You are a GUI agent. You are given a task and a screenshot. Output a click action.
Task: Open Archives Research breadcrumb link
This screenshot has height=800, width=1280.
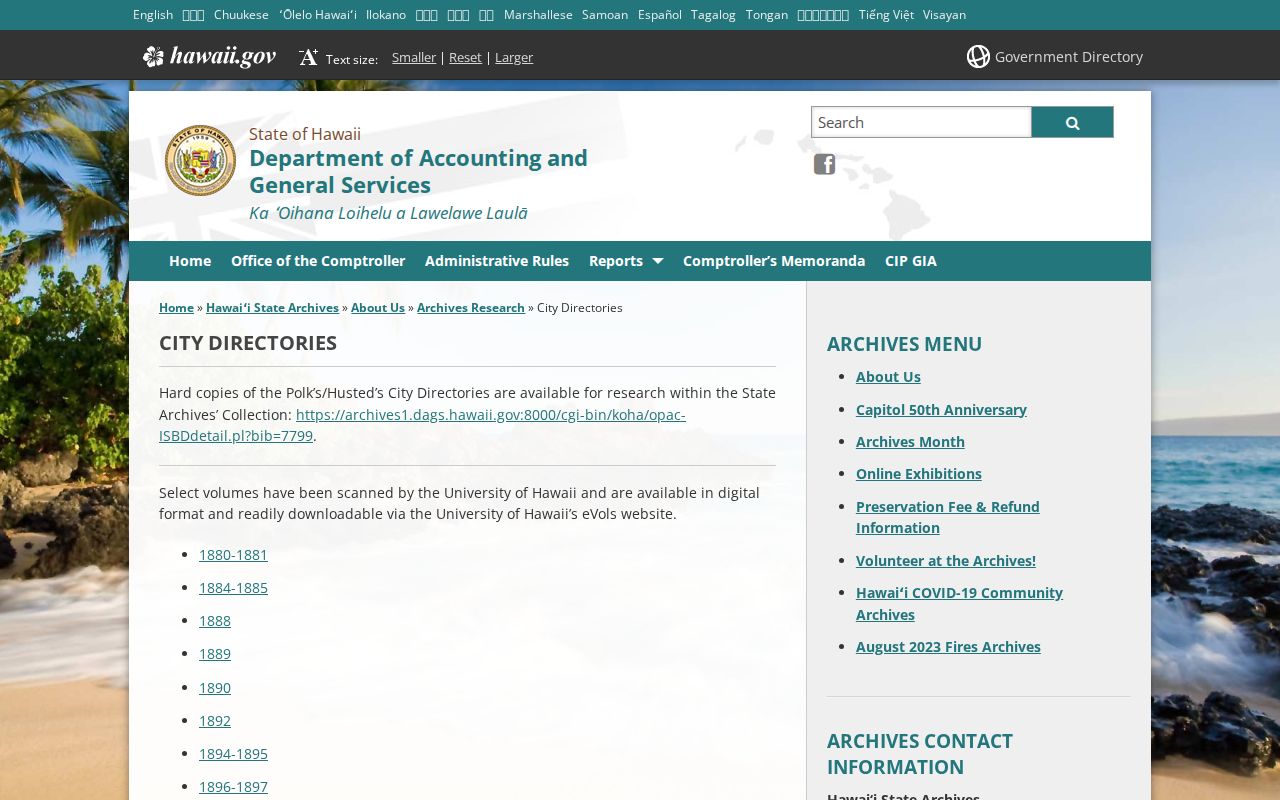(471, 308)
